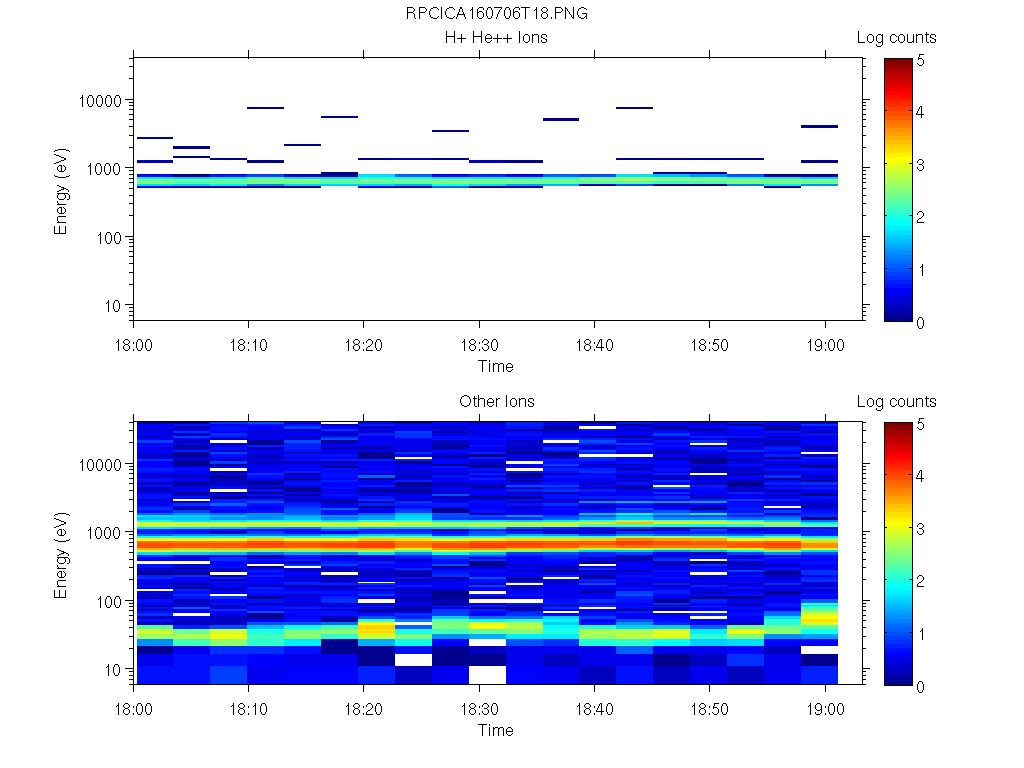This screenshot has height=768, width=1024.
Task: Select the 18:00 tick under the H+ He++ plot
Action: [134, 345]
